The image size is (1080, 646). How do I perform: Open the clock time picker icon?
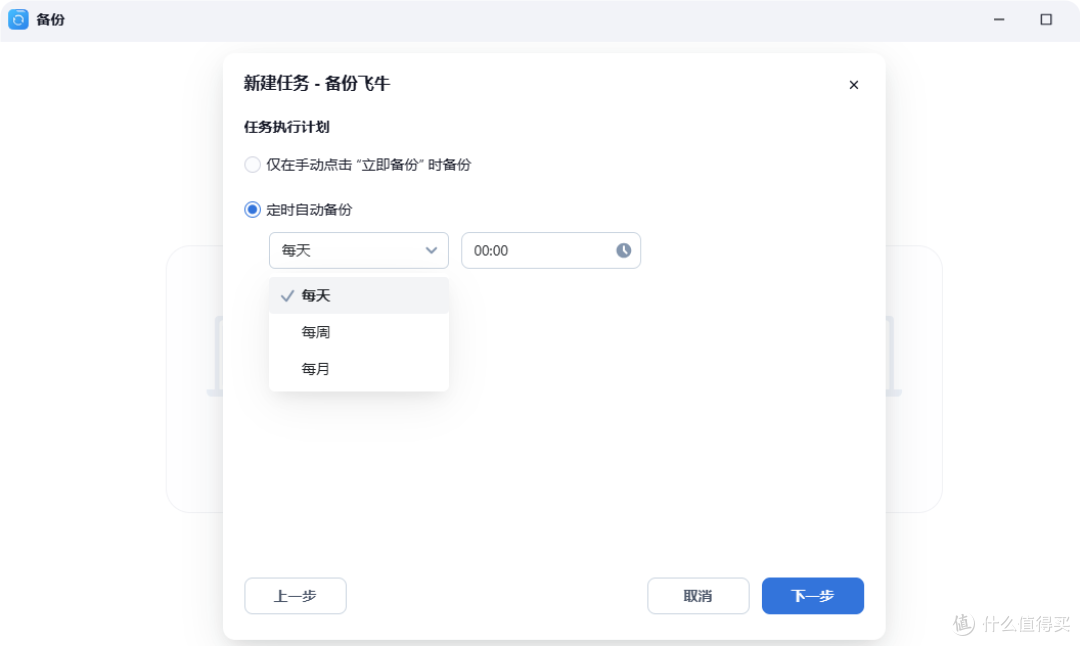click(623, 251)
